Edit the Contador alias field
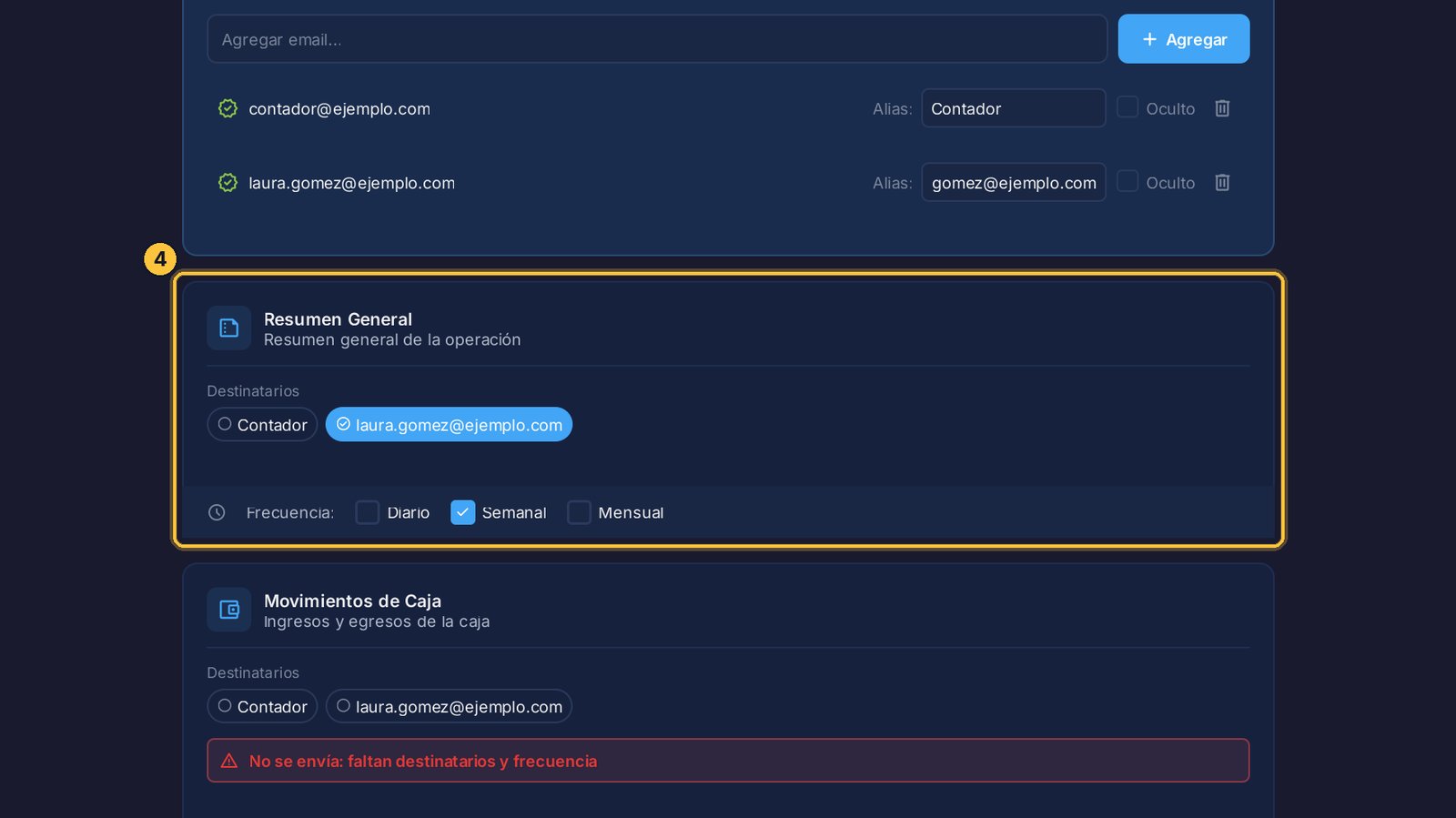 pos(1014,108)
